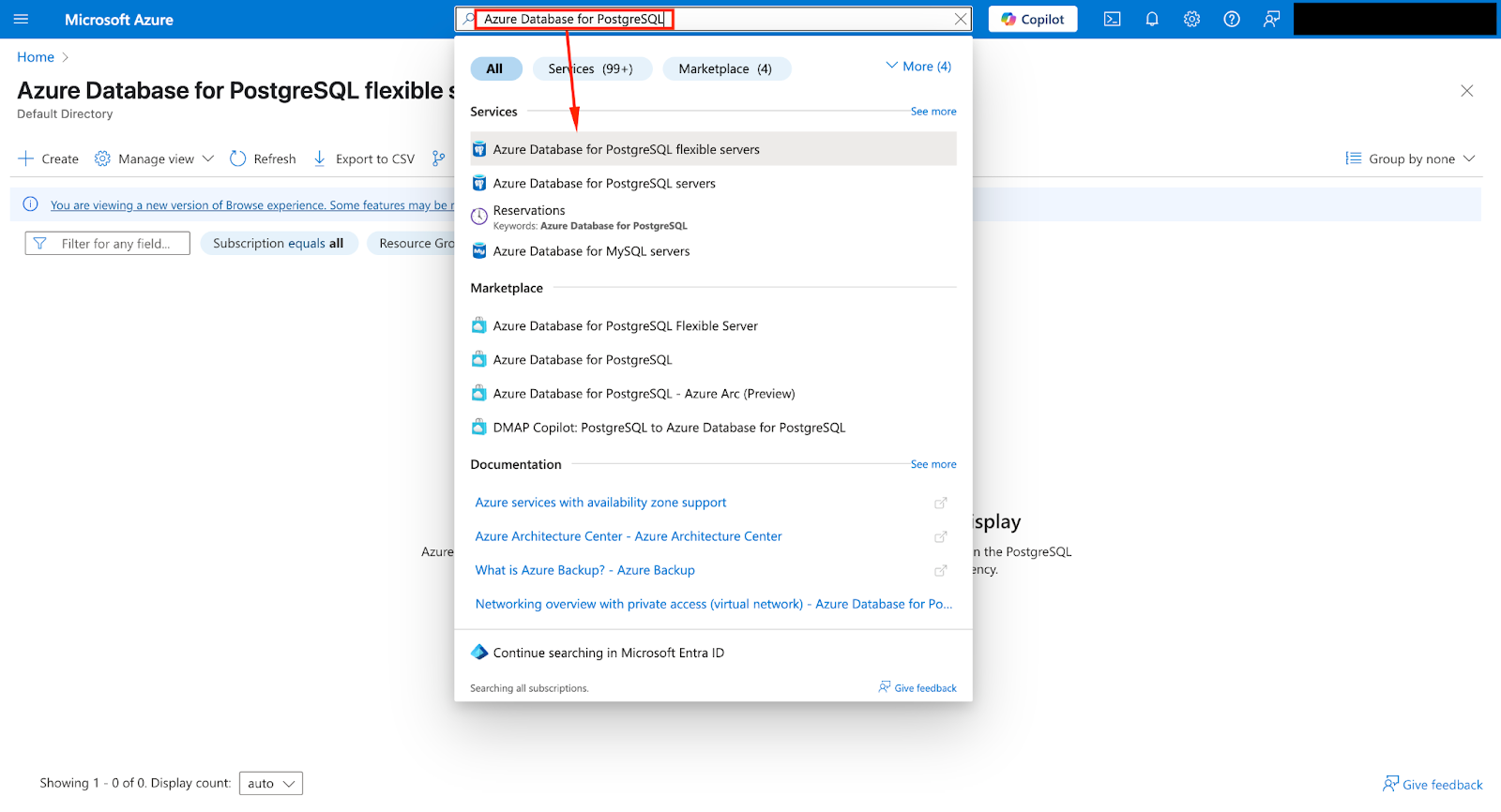
Task: Open the Manage view dropdown
Action: (155, 158)
